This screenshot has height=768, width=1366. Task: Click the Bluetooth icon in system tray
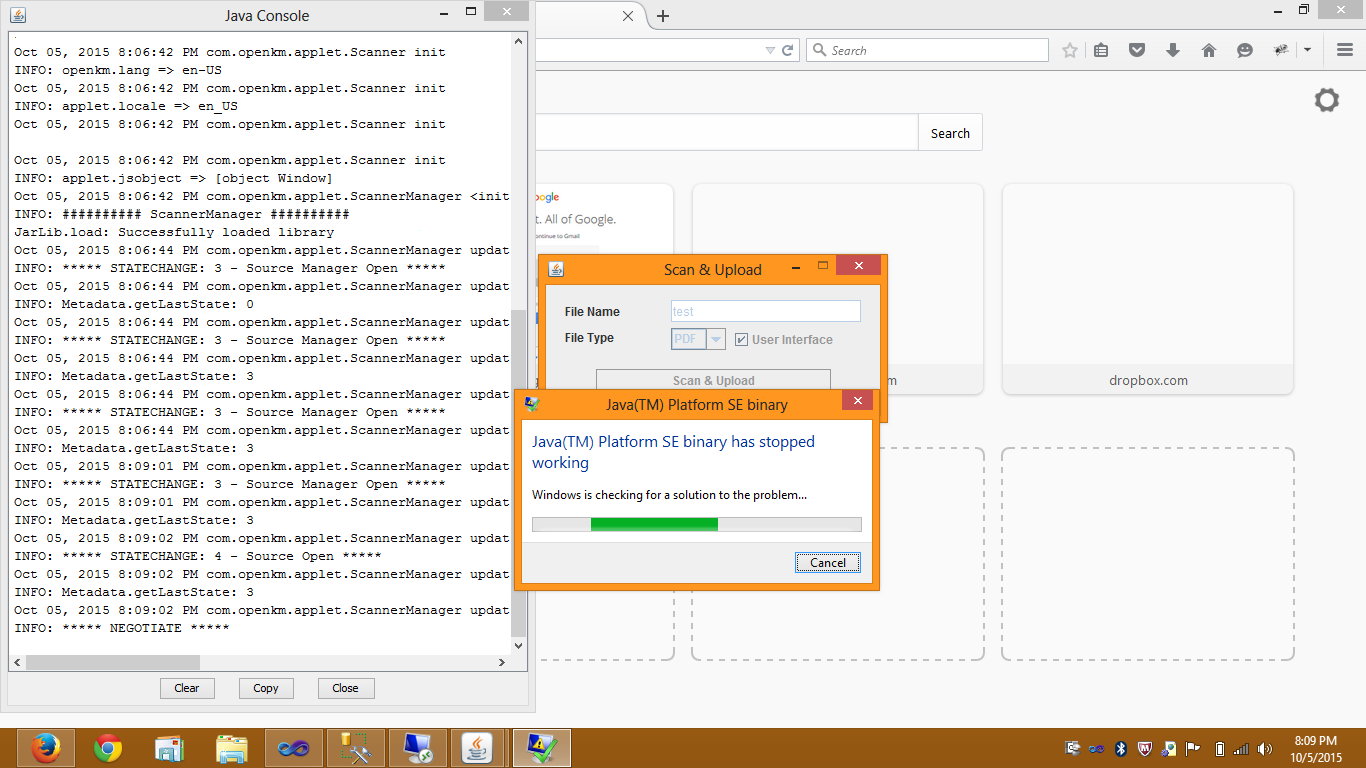click(x=1121, y=748)
